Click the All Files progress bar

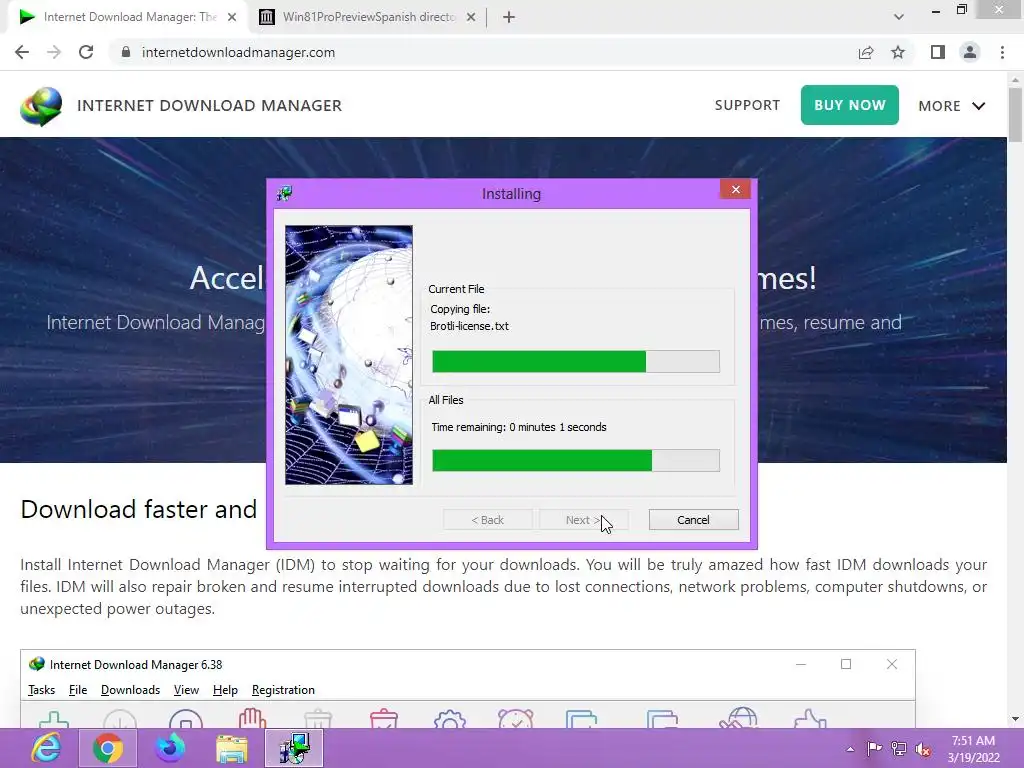coord(575,460)
